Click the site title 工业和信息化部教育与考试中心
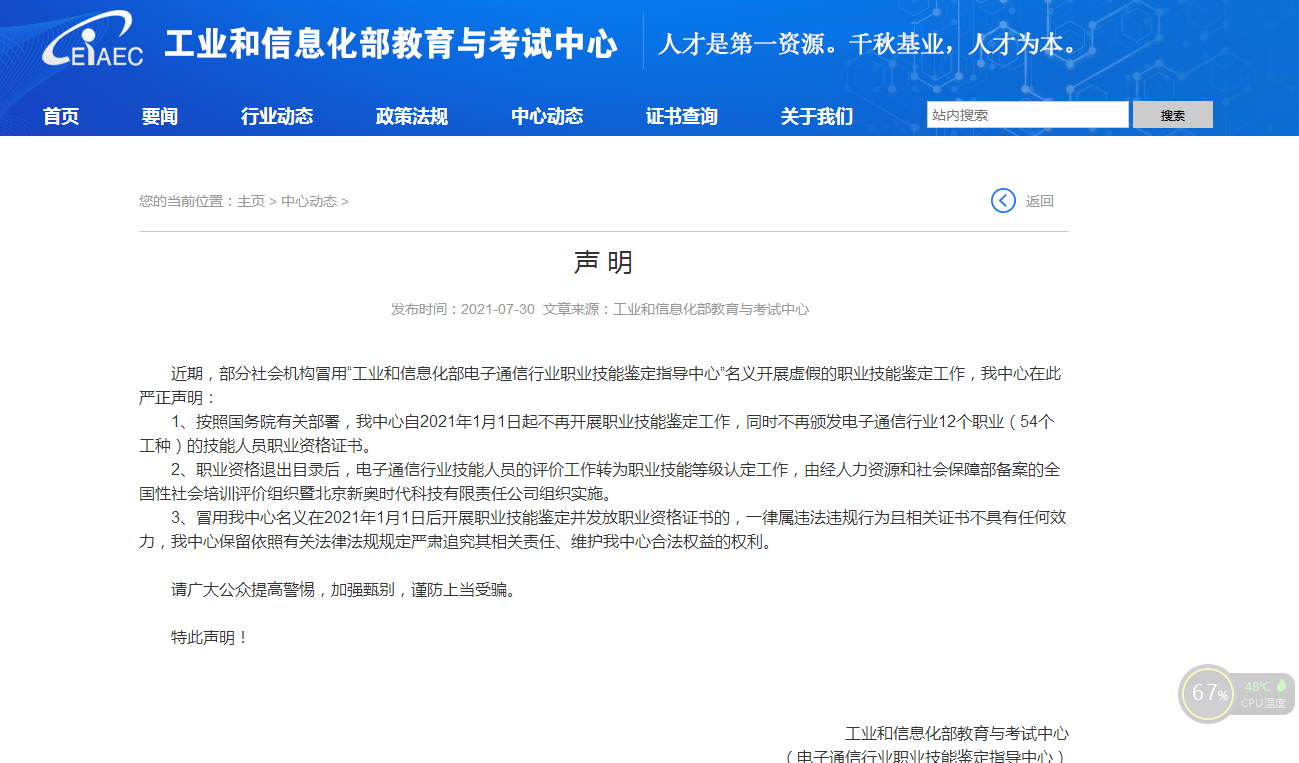 click(x=391, y=44)
